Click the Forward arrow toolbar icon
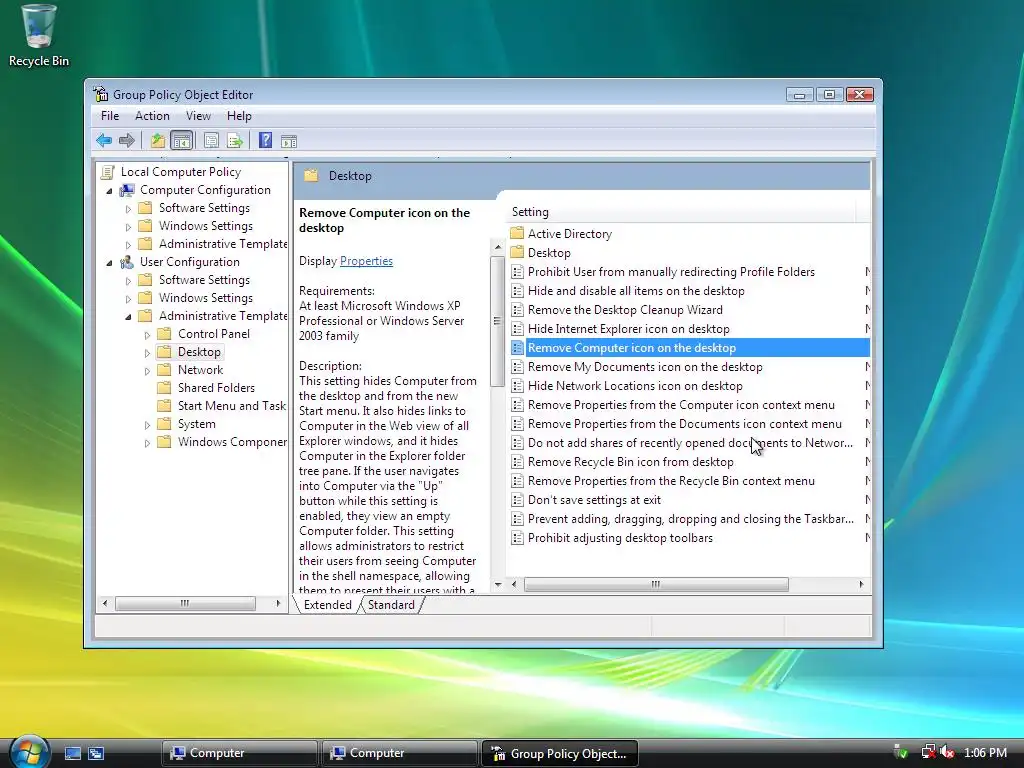 click(x=127, y=140)
